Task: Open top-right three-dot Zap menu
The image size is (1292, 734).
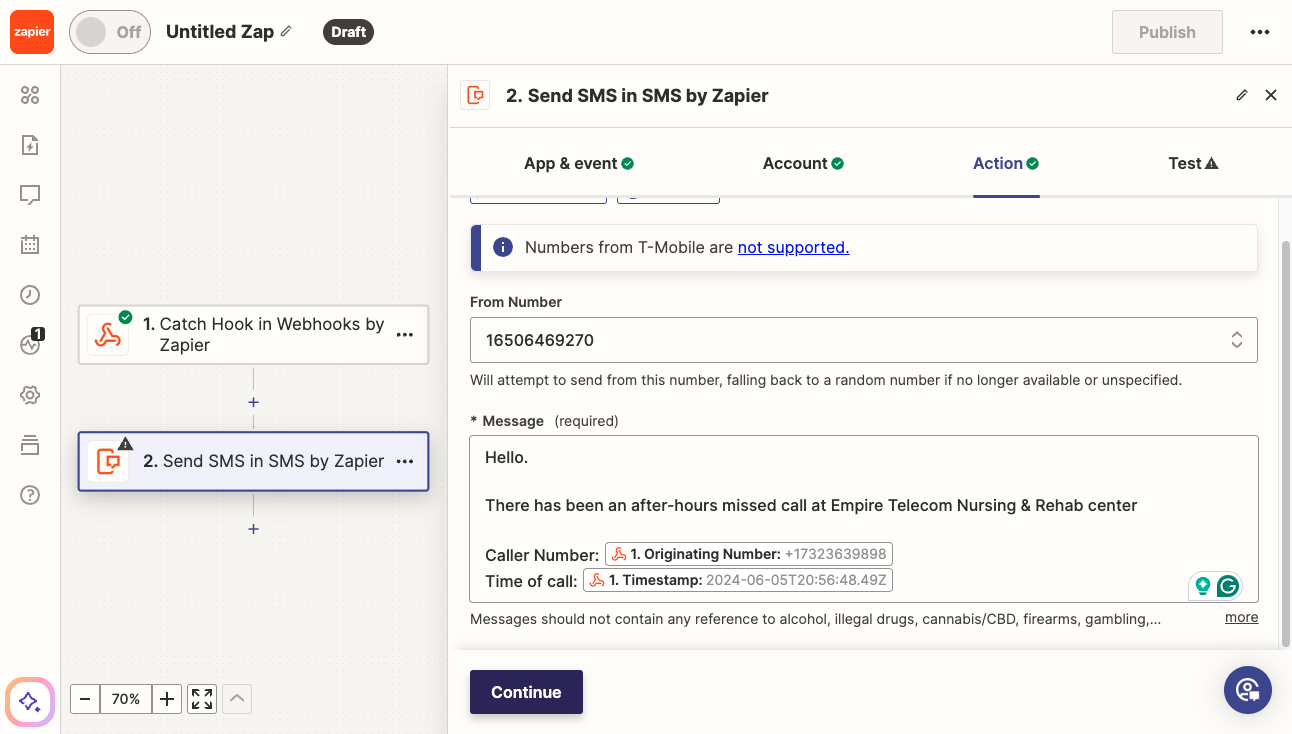Action: (x=1260, y=32)
